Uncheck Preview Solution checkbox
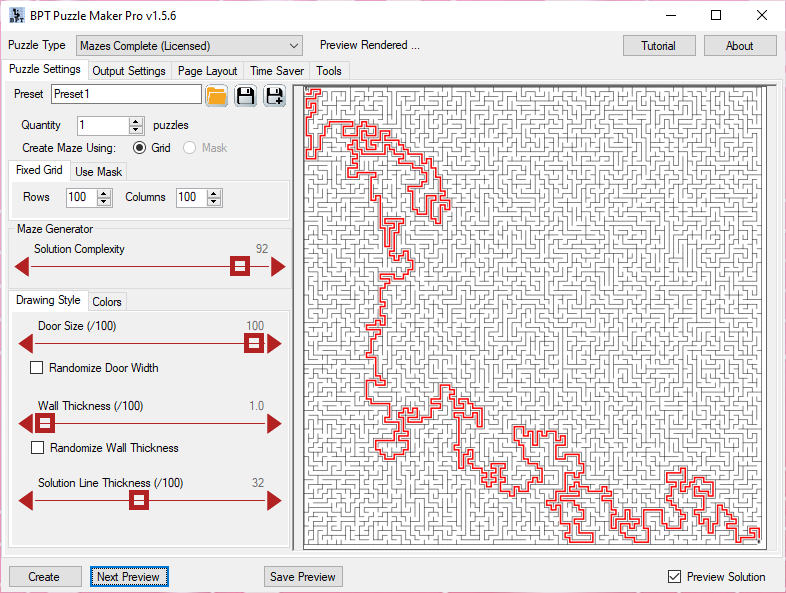This screenshot has height=593, width=786. [675, 576]
